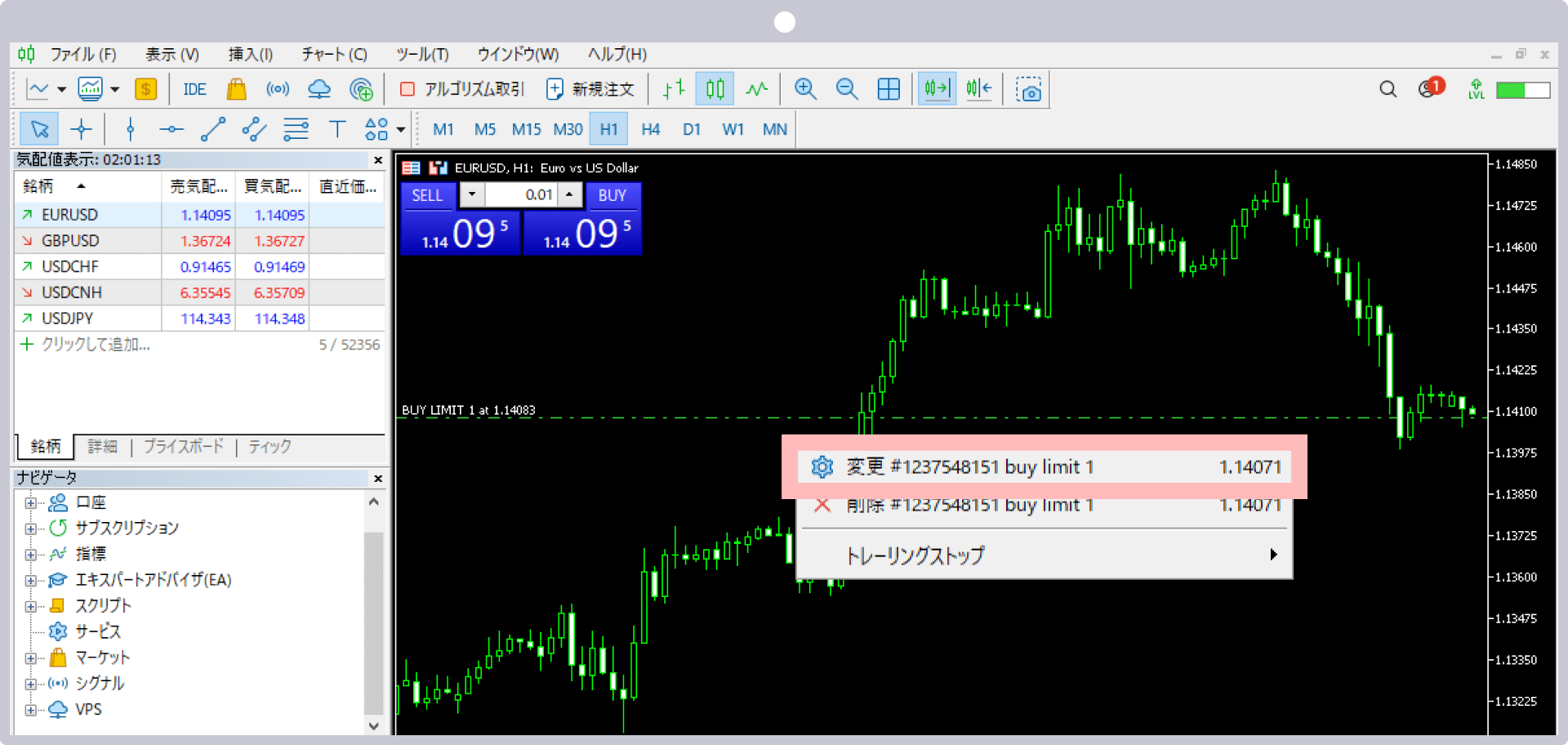Open the 表示 (V) menu
This screenshot has width=1568, height=745.
172,55
